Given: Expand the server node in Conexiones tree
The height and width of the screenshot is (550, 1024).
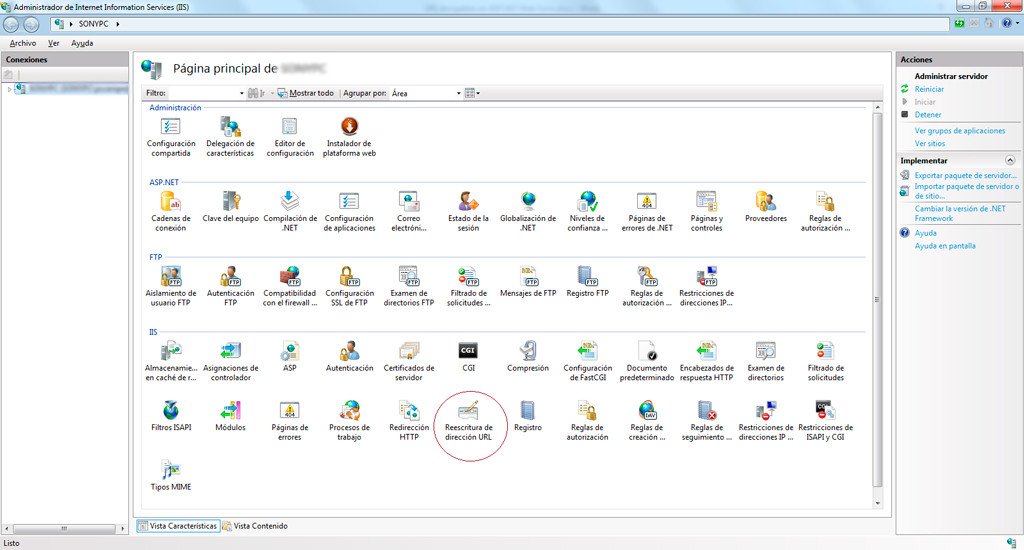Looking at the screenshot, I should (x=10, y=89).
